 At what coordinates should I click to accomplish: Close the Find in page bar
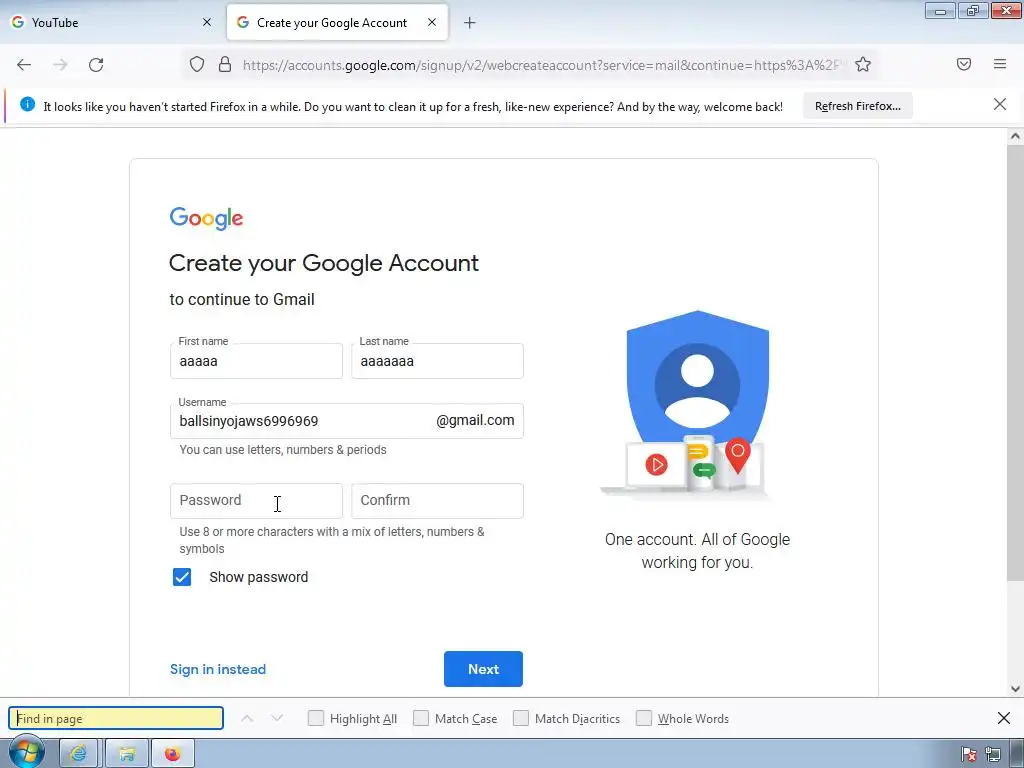(x=1004, y=718)
